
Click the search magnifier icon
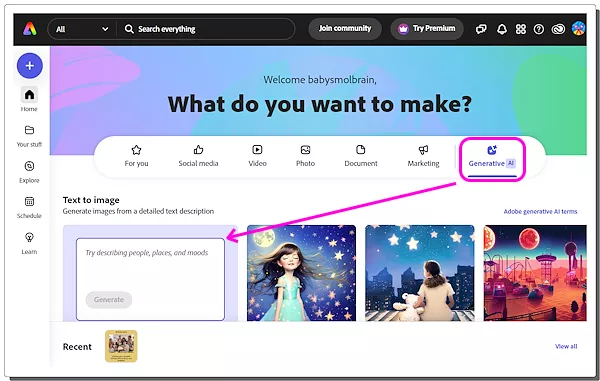(129, 29)
